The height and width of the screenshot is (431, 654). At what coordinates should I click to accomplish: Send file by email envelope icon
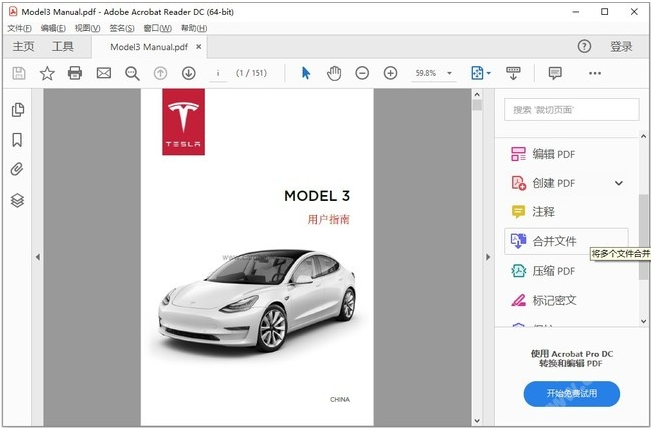click(x=103, y=73)
